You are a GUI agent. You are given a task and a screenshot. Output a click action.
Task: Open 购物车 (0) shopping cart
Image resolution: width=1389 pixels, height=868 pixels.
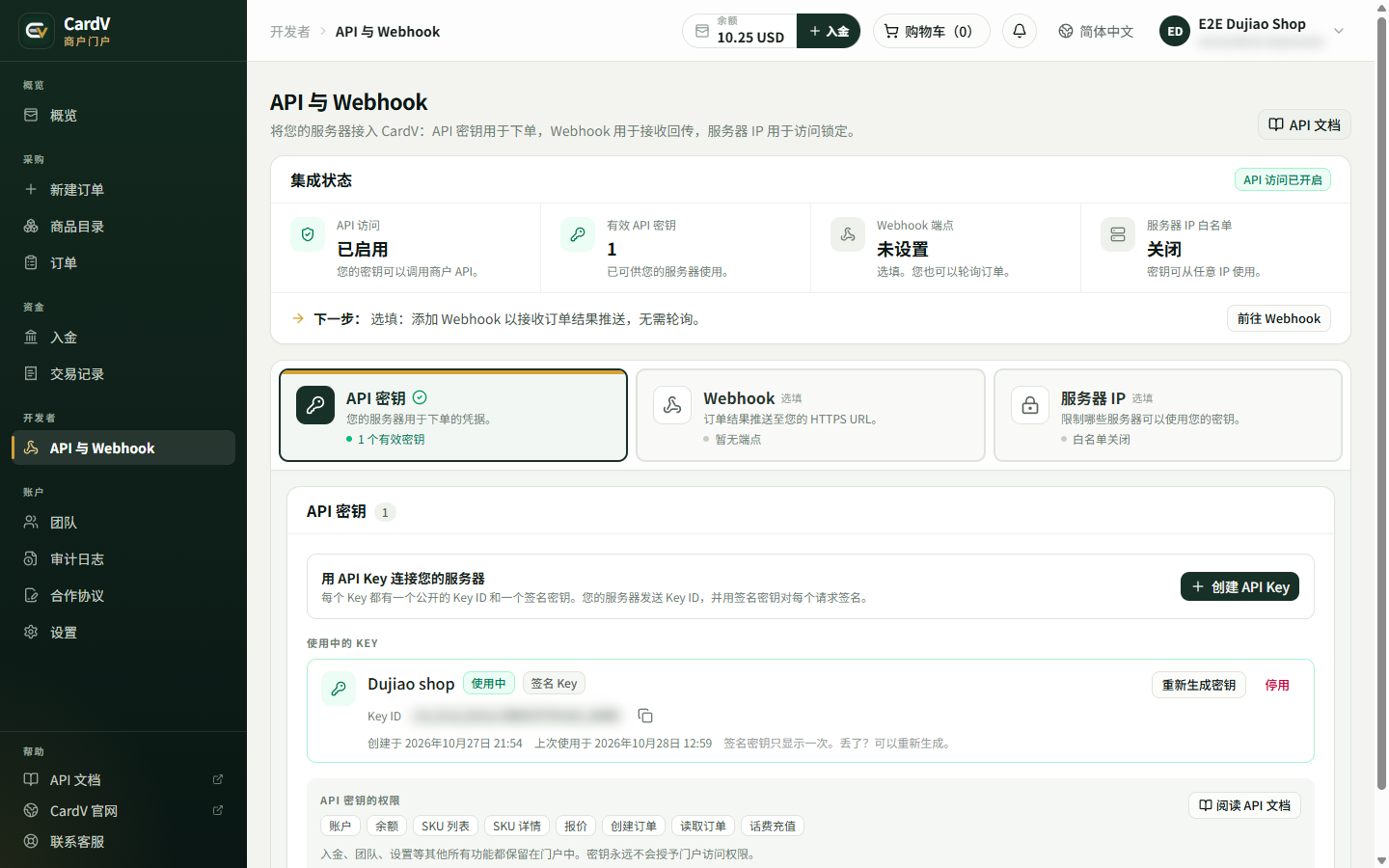coord(931,31)
